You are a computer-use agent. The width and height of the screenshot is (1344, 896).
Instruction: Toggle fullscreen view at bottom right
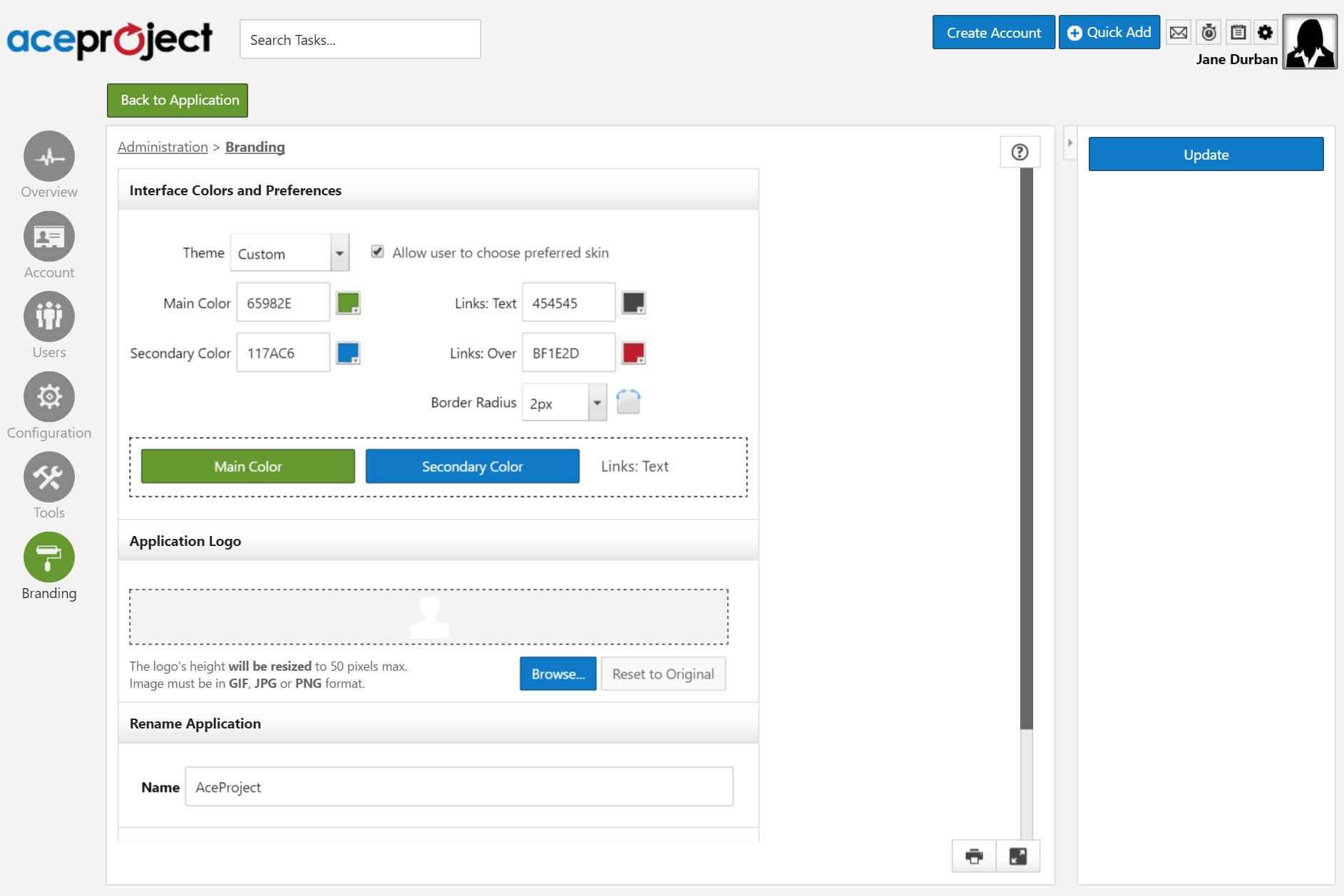coord(1017,856)
